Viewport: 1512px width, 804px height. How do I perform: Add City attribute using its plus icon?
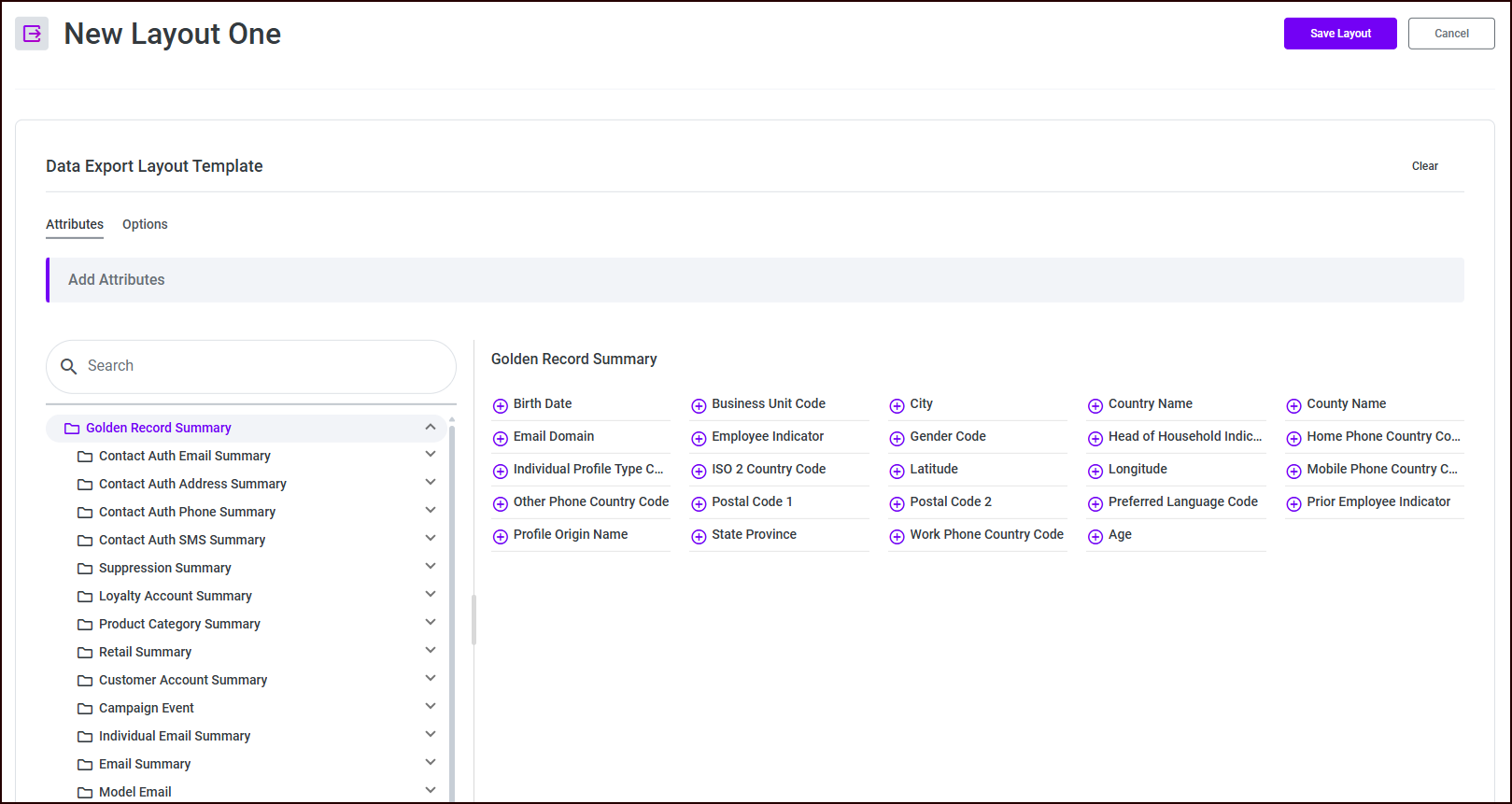(897, 405)
